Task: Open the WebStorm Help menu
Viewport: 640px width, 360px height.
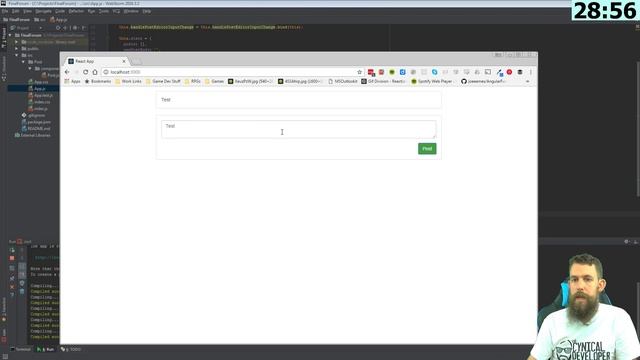Action: coord(147,11)
